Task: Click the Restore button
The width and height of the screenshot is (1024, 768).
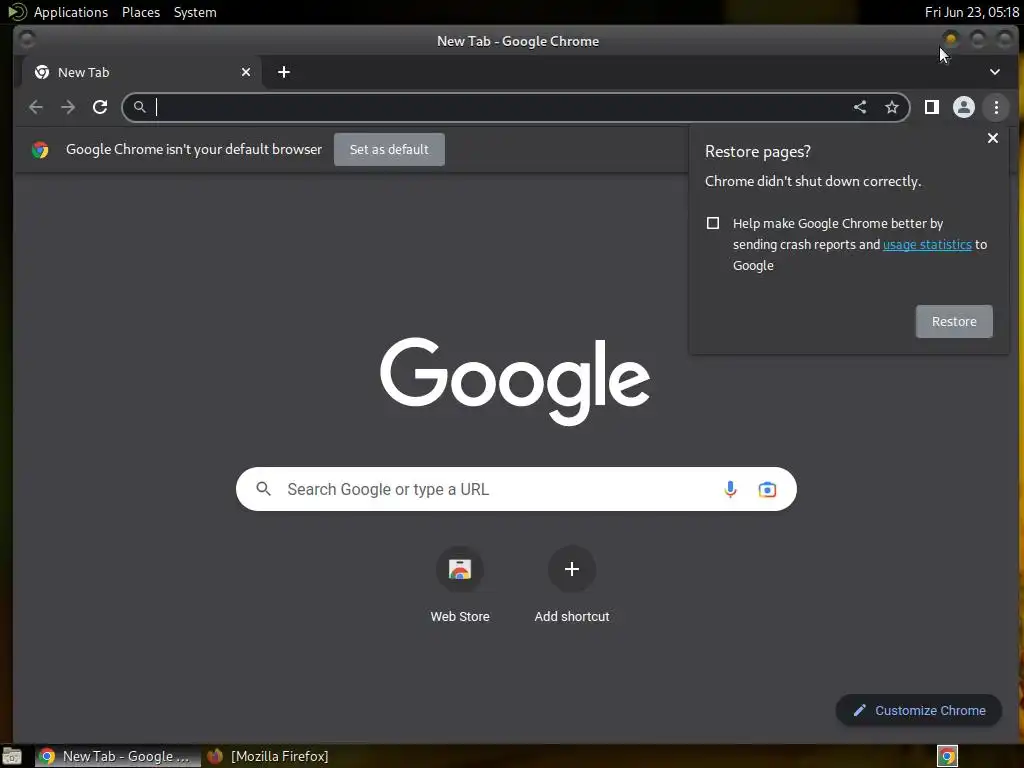Action: click(954, 321)
